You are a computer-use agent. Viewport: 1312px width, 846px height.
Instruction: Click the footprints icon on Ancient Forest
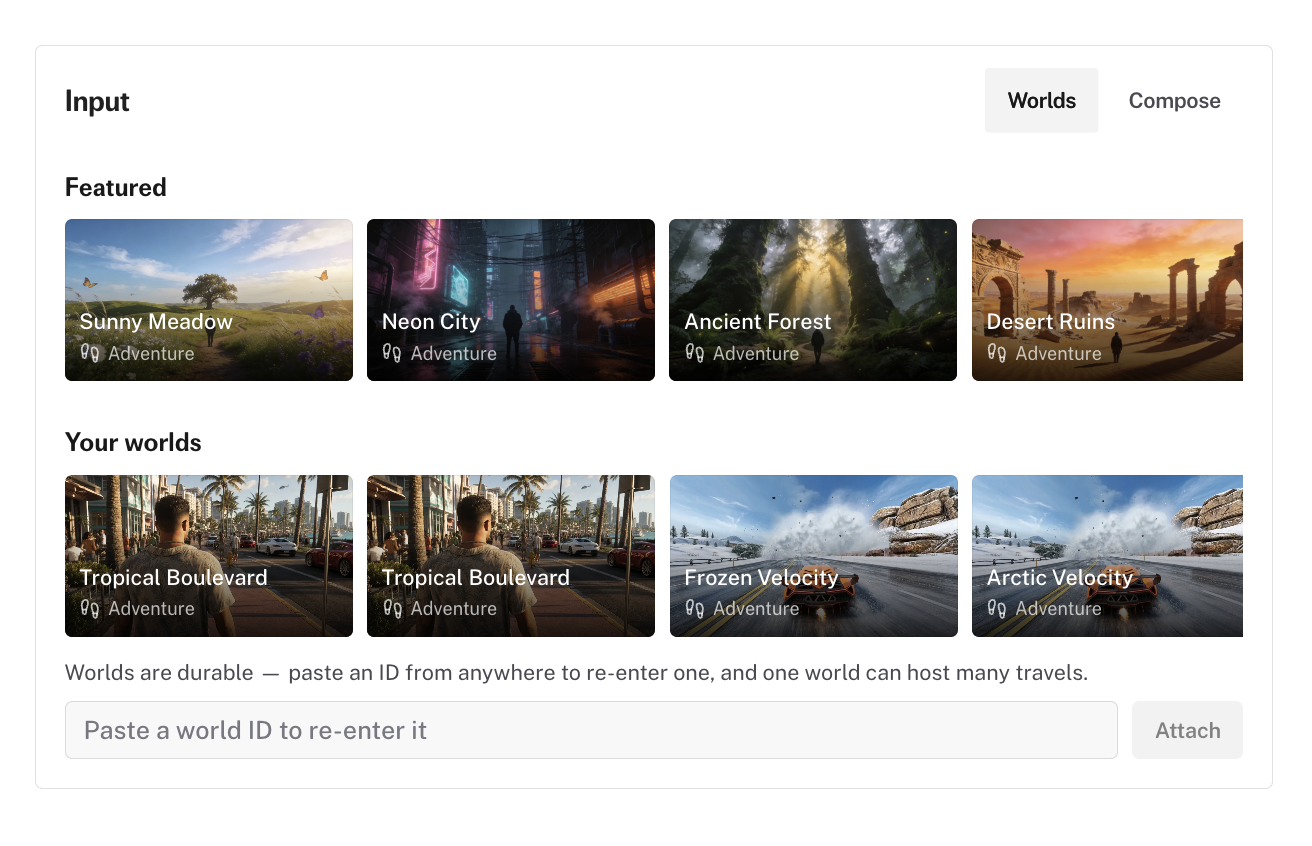click(694, 353)
